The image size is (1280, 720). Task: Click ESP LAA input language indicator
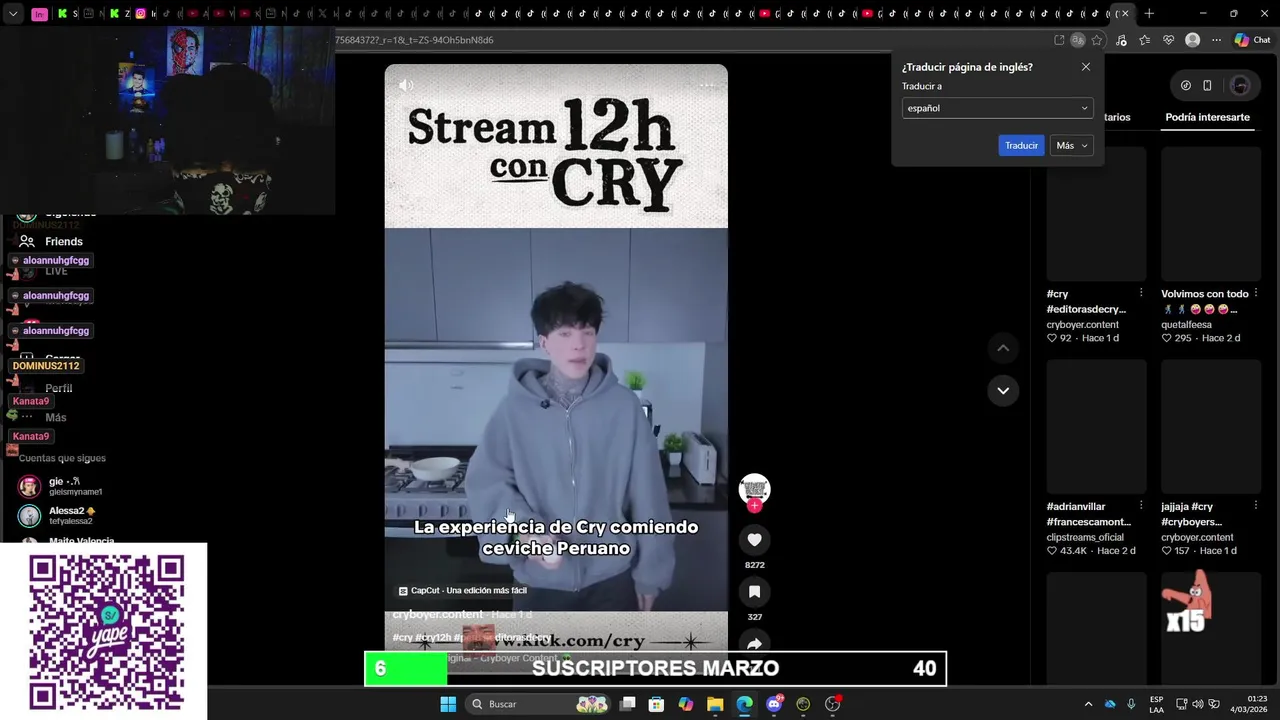[x=1156, y=704]
